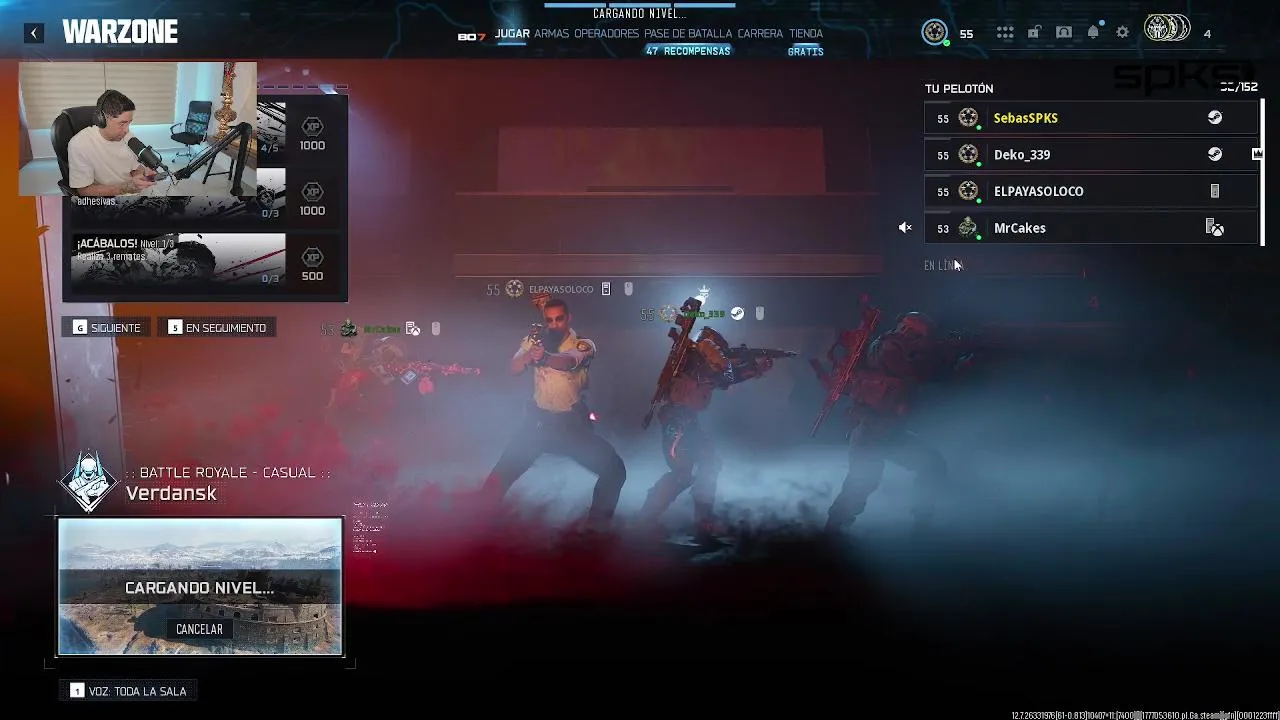Click the party count number 4
This screenshot has width=1280, height=720.
click(1207, 34)
